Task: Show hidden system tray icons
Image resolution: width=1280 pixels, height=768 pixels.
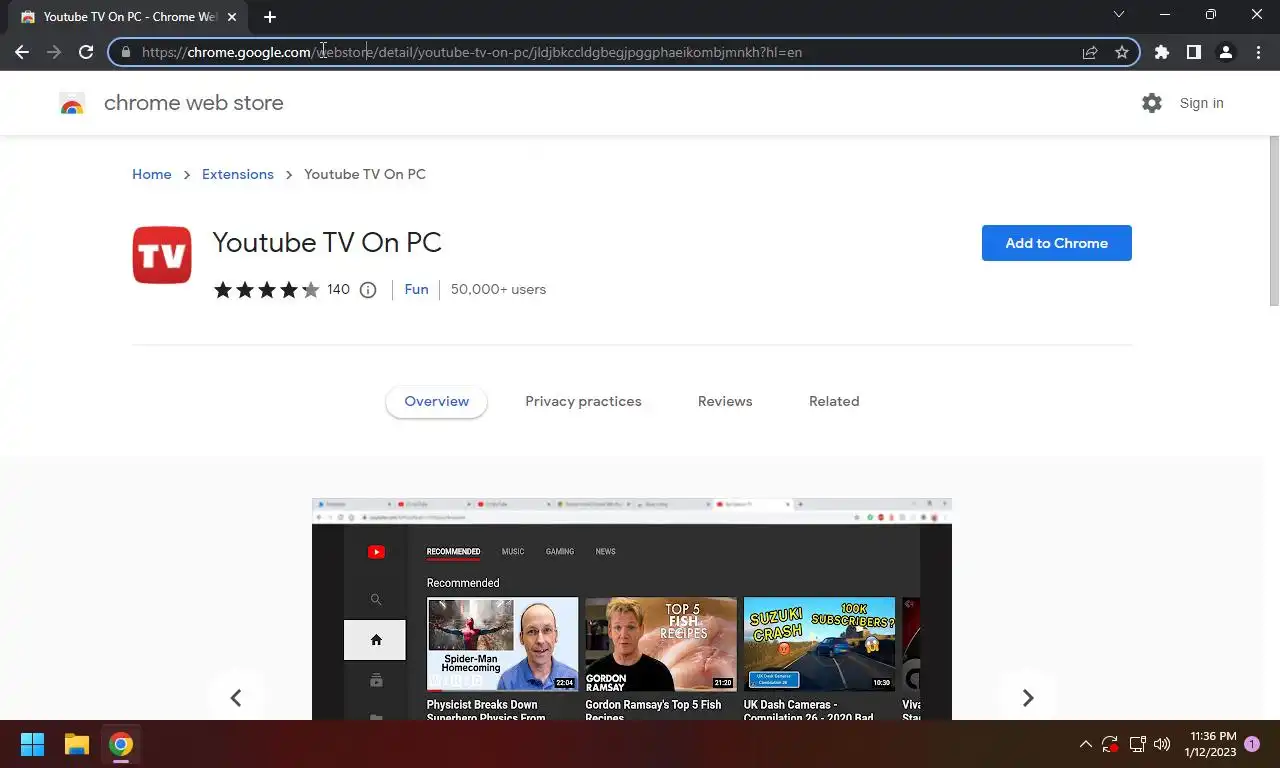Action: [1085, 744]
